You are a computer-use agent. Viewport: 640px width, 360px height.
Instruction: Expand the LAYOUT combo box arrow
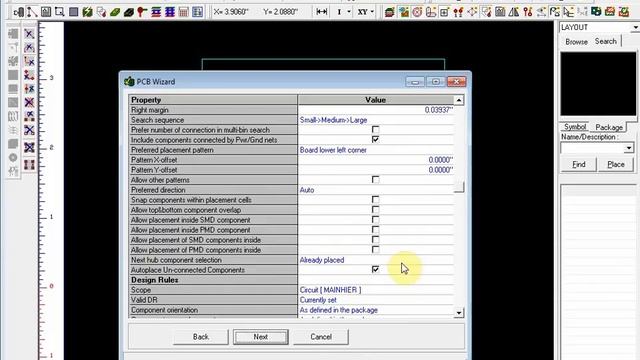635,27
